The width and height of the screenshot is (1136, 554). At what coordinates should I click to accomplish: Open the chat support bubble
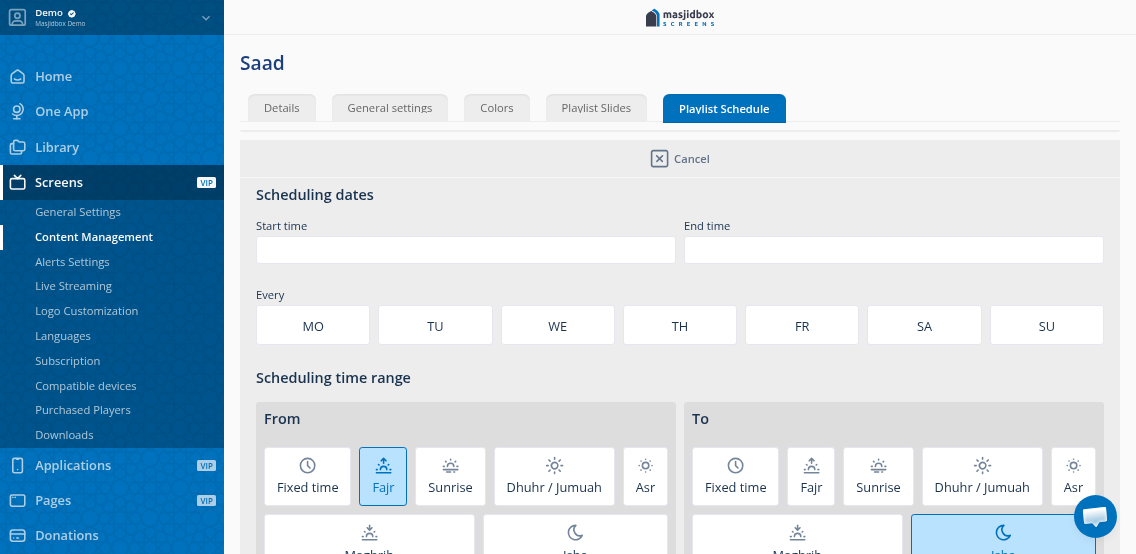click(x=1095, y=516)
